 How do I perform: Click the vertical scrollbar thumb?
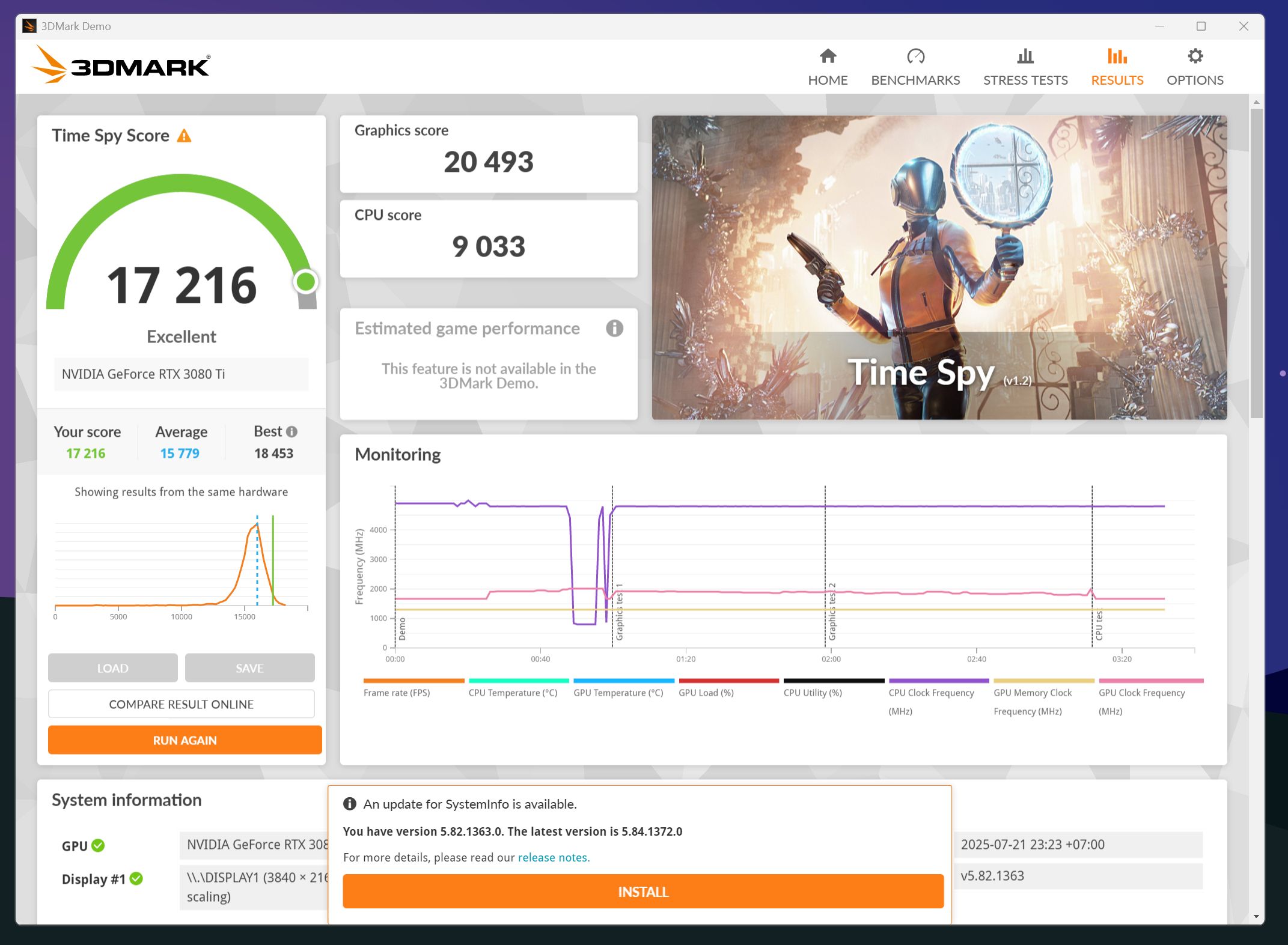(x=1256, y=262)
